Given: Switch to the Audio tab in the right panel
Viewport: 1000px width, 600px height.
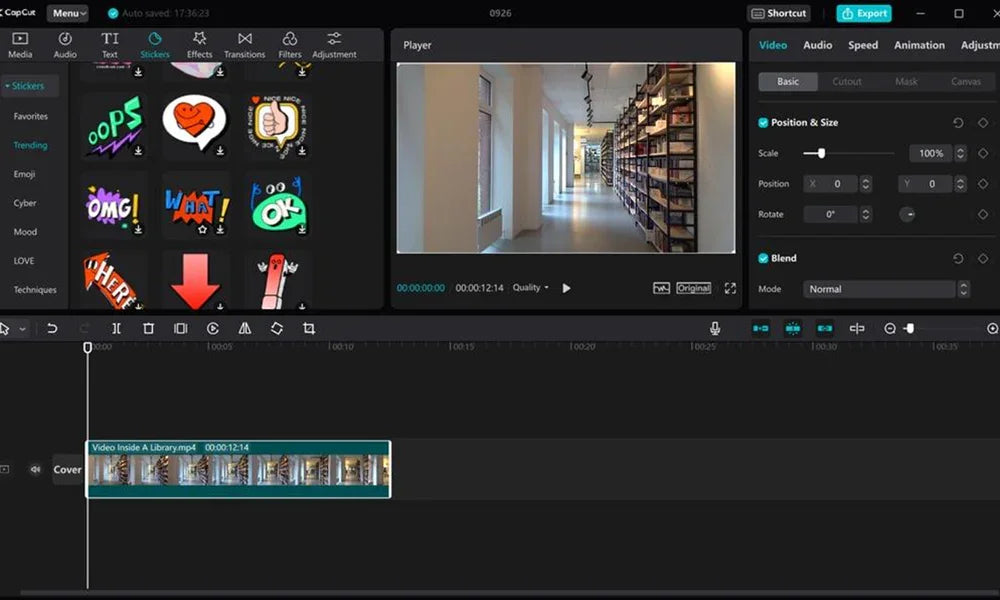Looking at the screenshot, I should (x=817, y=45).
